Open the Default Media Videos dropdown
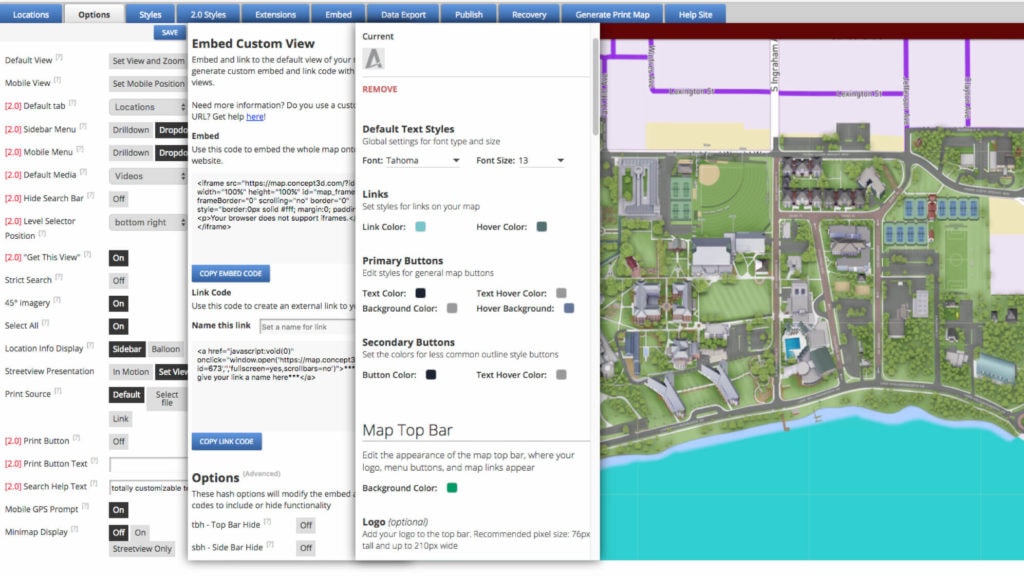 point(147,175)
